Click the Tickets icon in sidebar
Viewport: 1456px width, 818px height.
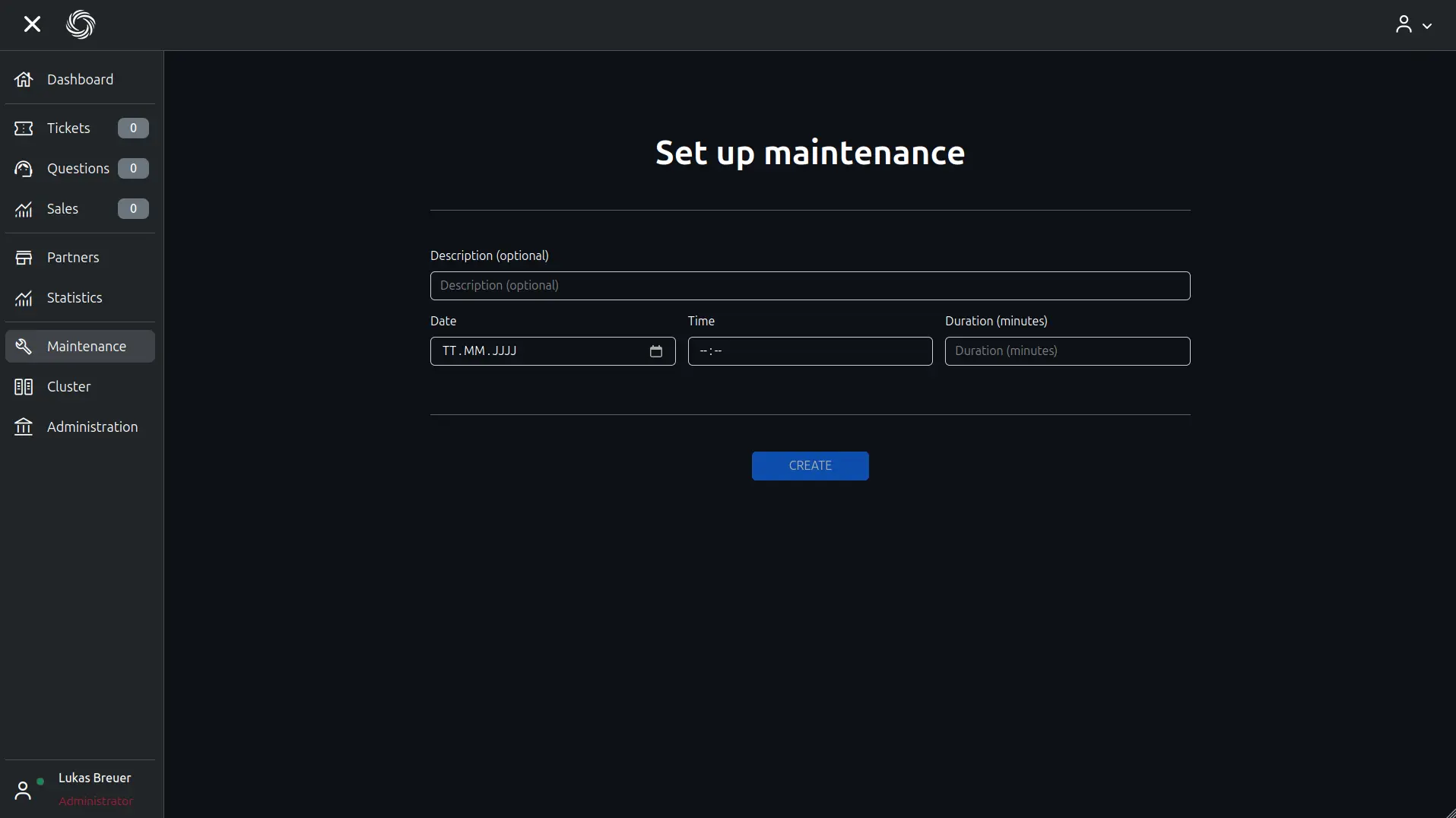pos(24,128)
